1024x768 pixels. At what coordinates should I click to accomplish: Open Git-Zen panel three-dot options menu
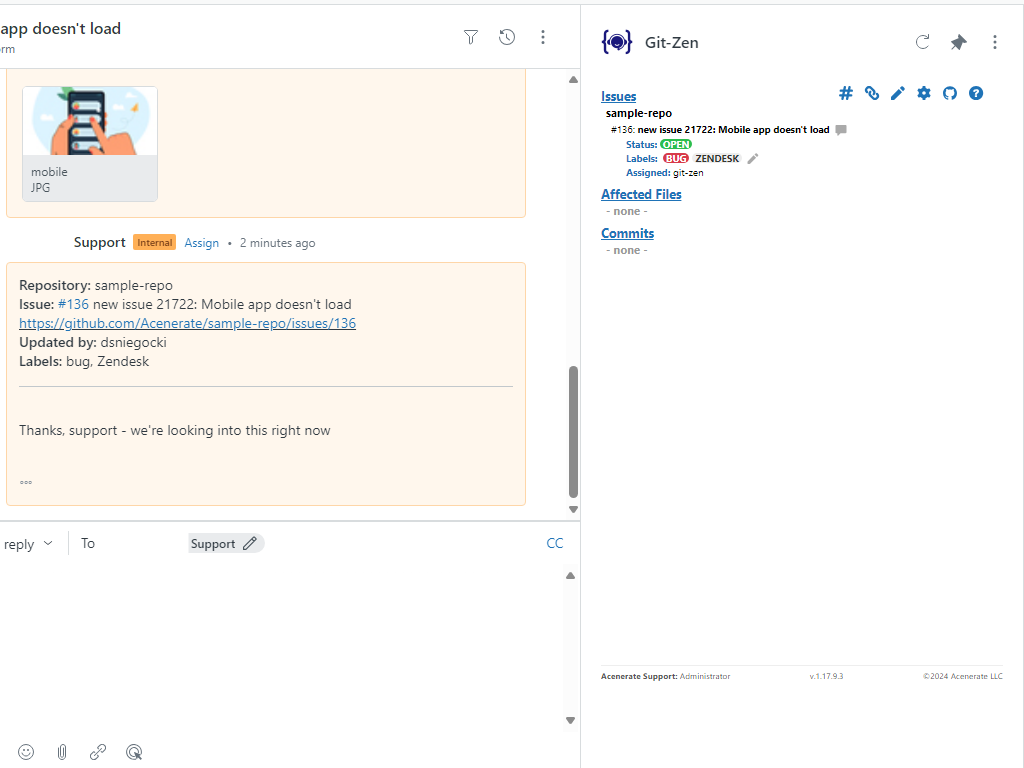pyautogui.click(x=994, y=42)
